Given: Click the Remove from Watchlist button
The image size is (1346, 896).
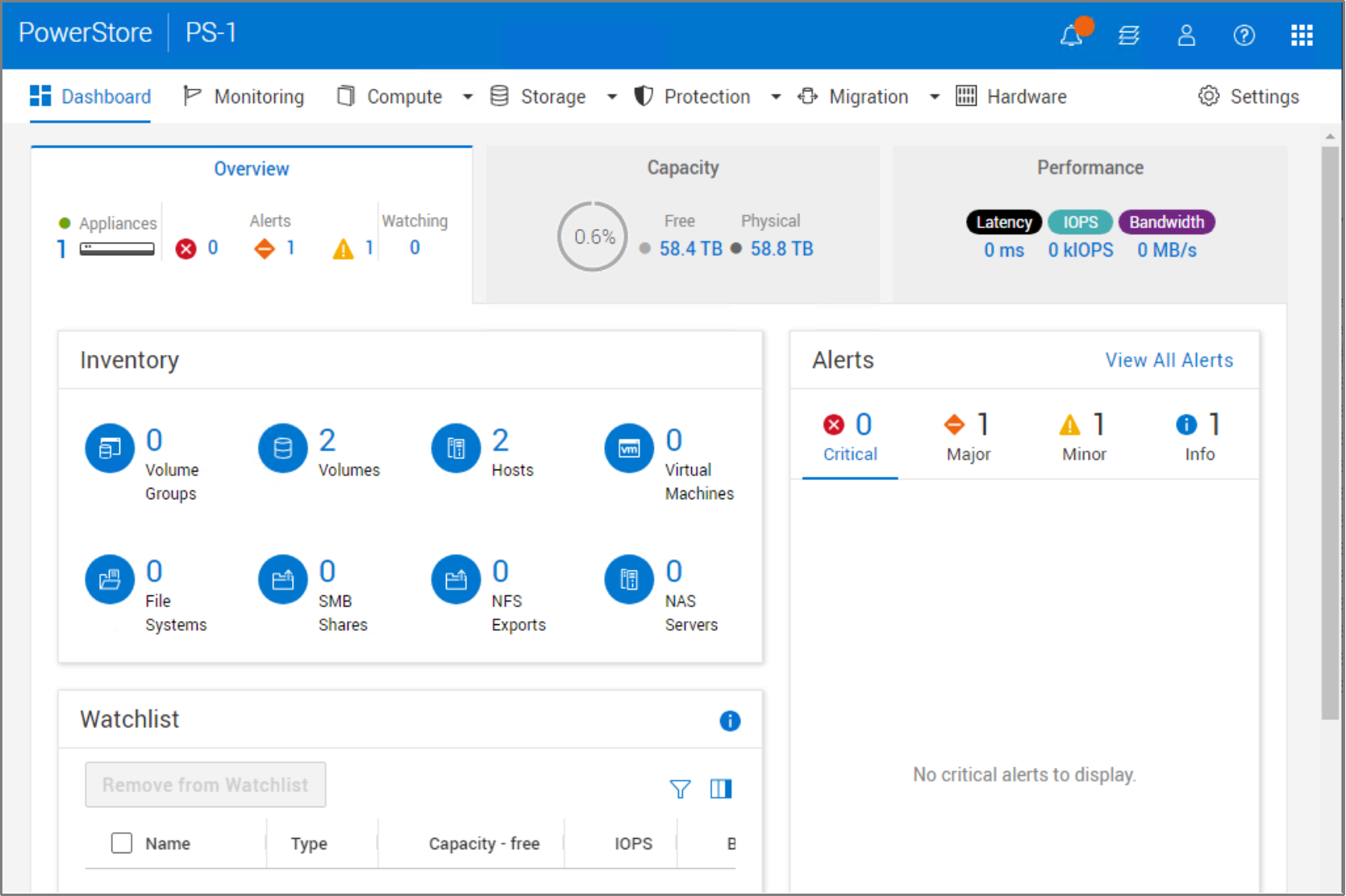Looking at the screenshot, I should coord(206,785).
